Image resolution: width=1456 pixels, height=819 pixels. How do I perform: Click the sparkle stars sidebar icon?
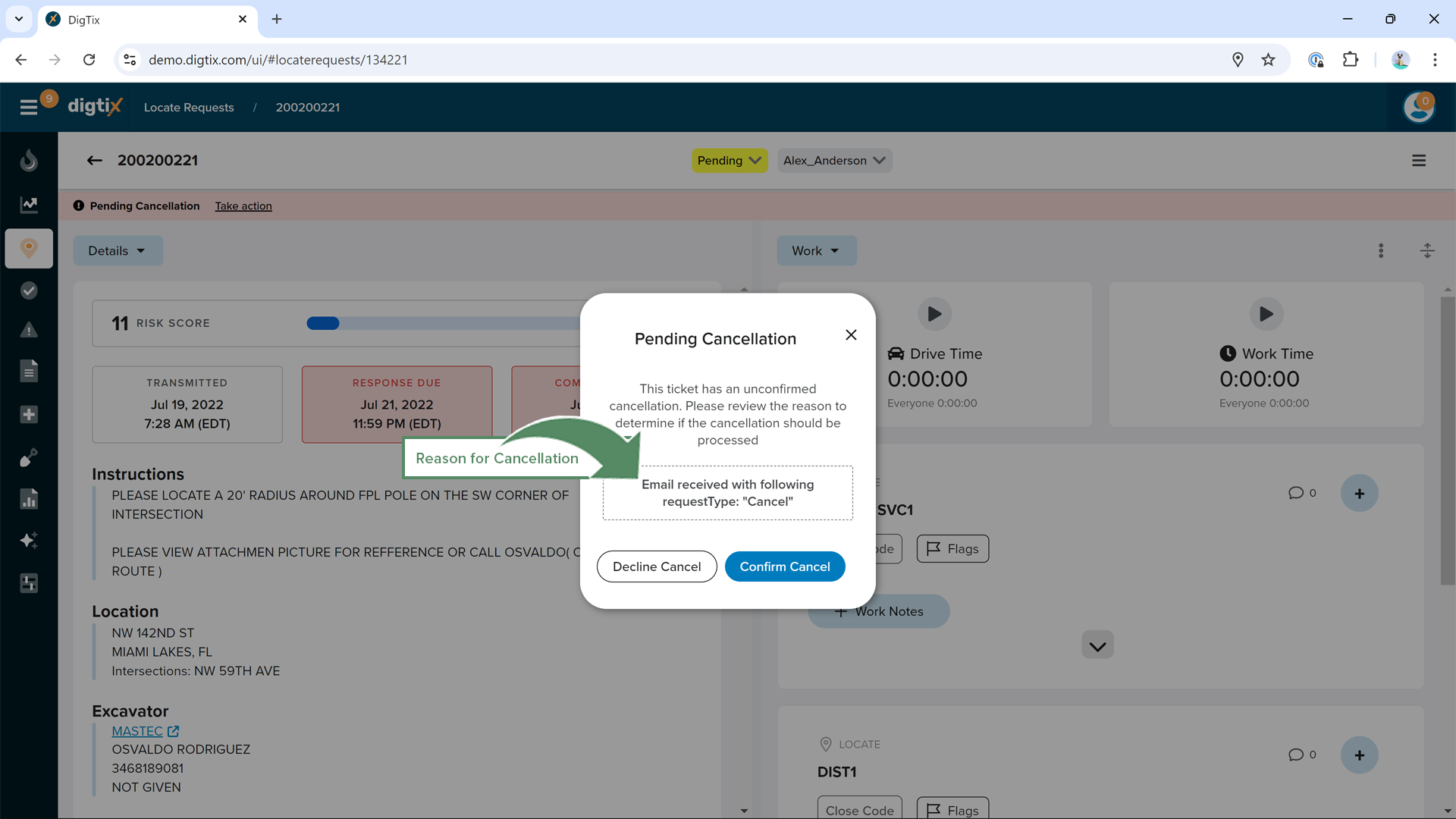[x=29, y=541]
